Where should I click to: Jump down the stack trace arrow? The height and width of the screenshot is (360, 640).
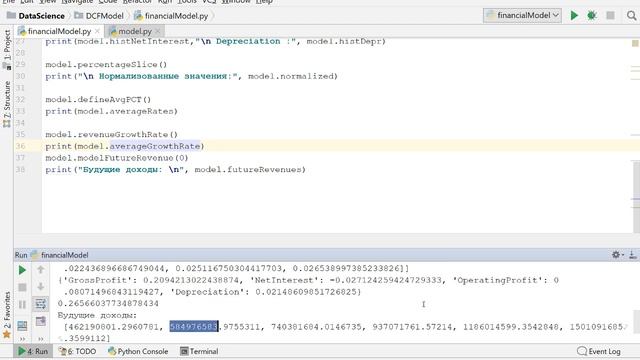click(40, 287)
